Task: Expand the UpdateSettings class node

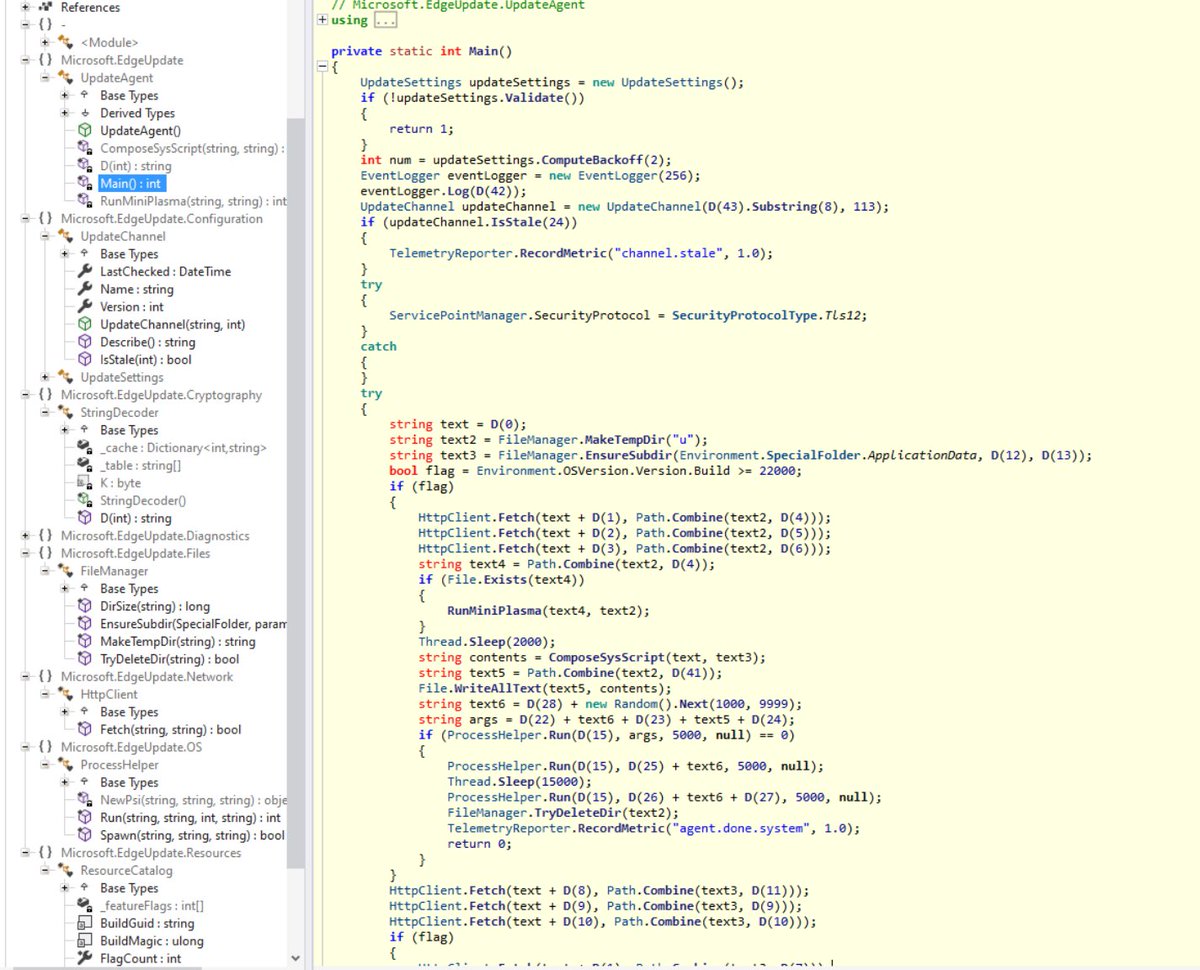Action: click(45, 377)
